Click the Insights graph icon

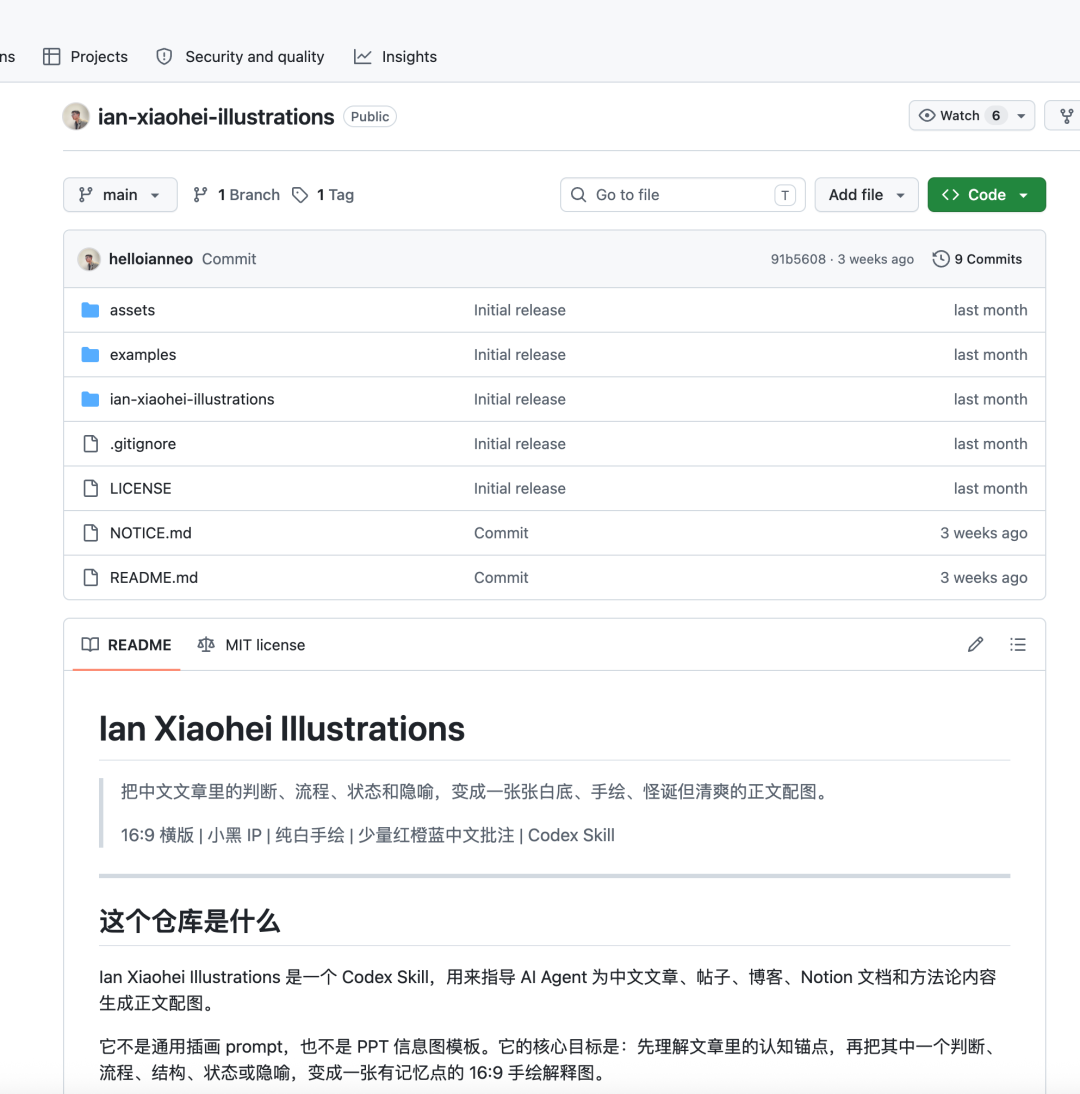[362, 57]
